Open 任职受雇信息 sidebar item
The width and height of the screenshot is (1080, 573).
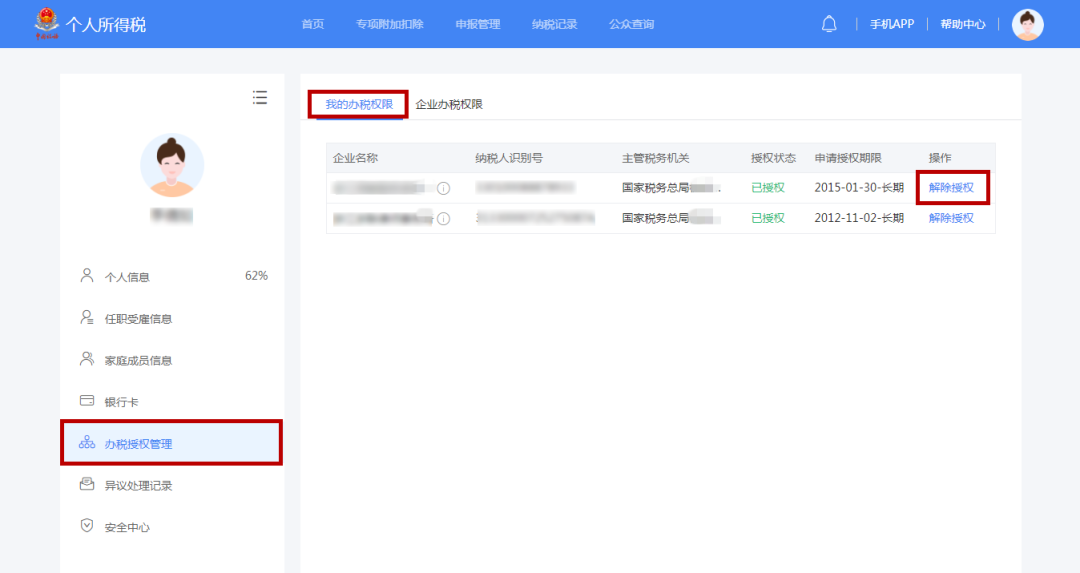click(x=138, y=319)
